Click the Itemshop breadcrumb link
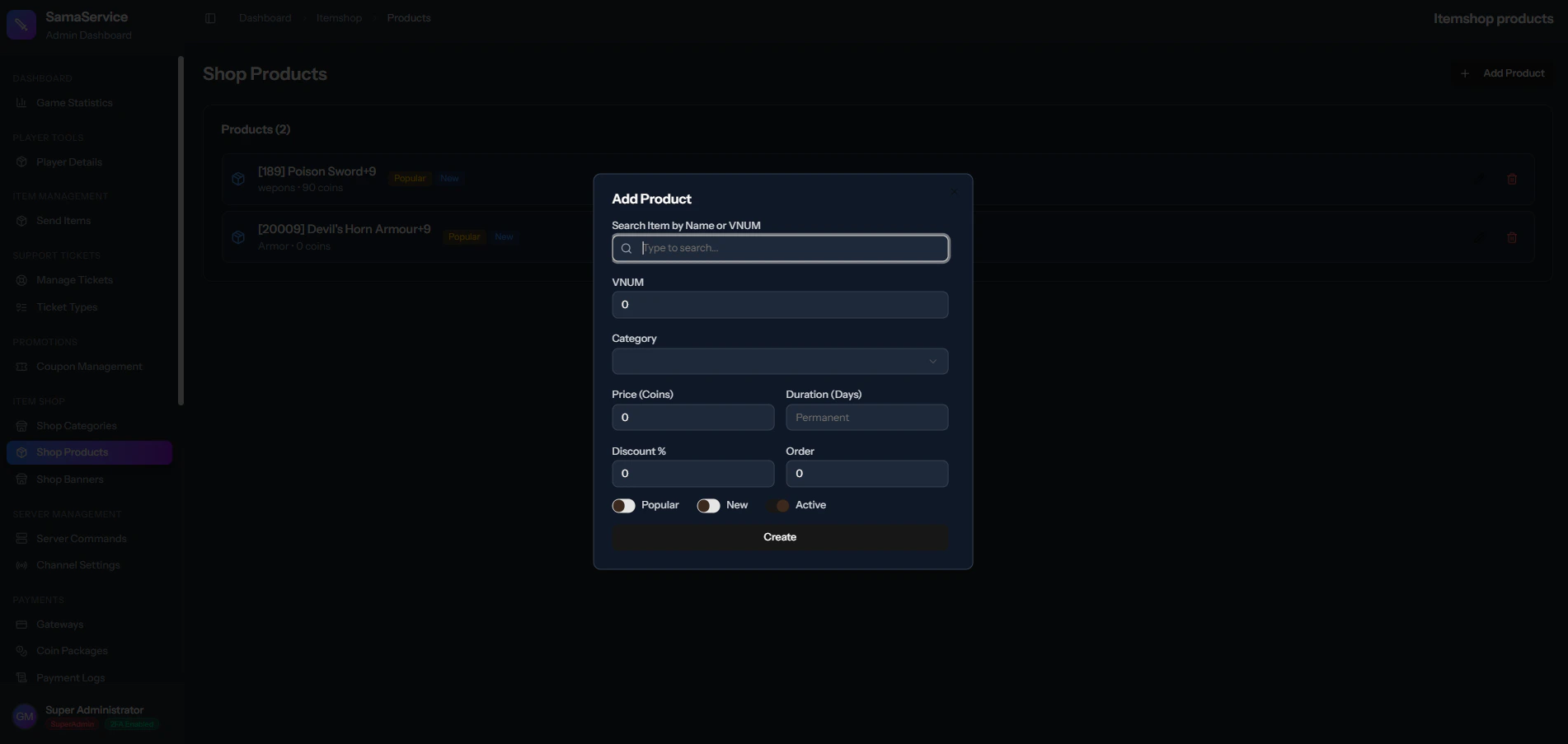 coord(339,18)
